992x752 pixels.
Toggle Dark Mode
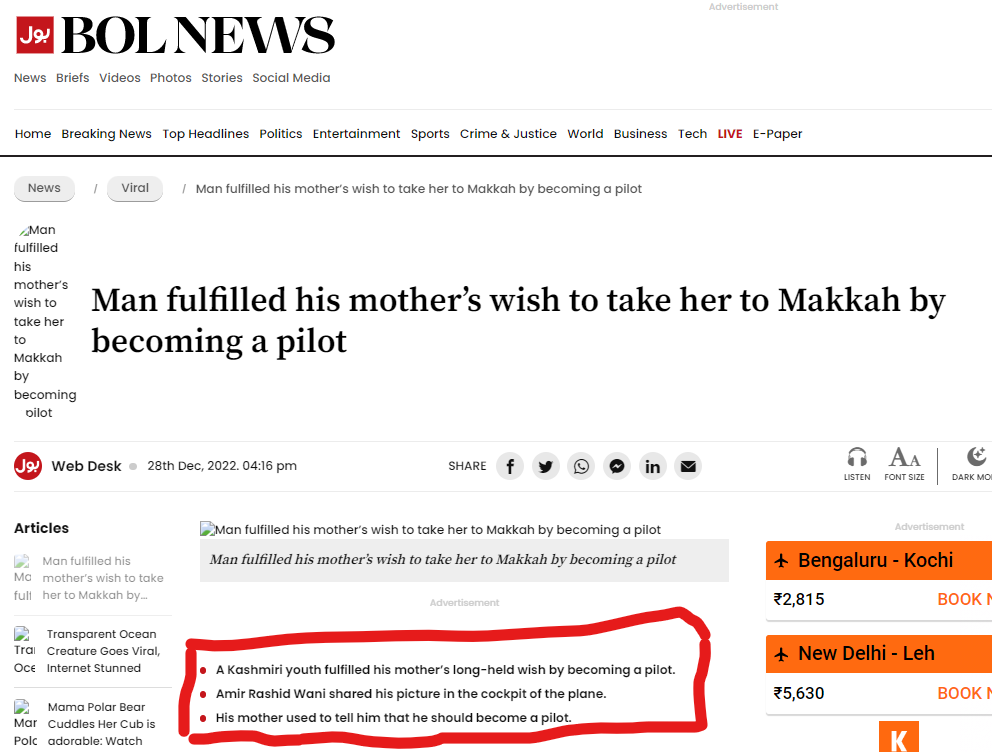pos(975,463)
